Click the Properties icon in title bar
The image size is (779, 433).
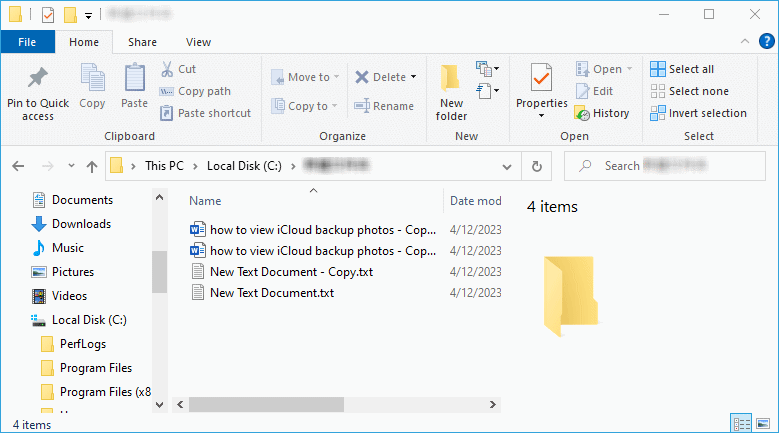coord(48,15)
